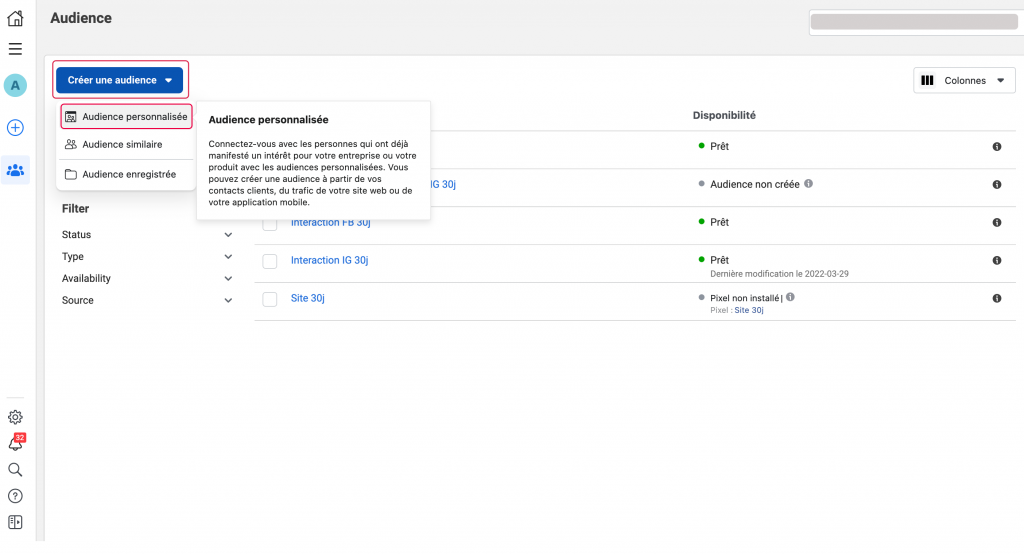Open the Site 30j audience name link

308,298
